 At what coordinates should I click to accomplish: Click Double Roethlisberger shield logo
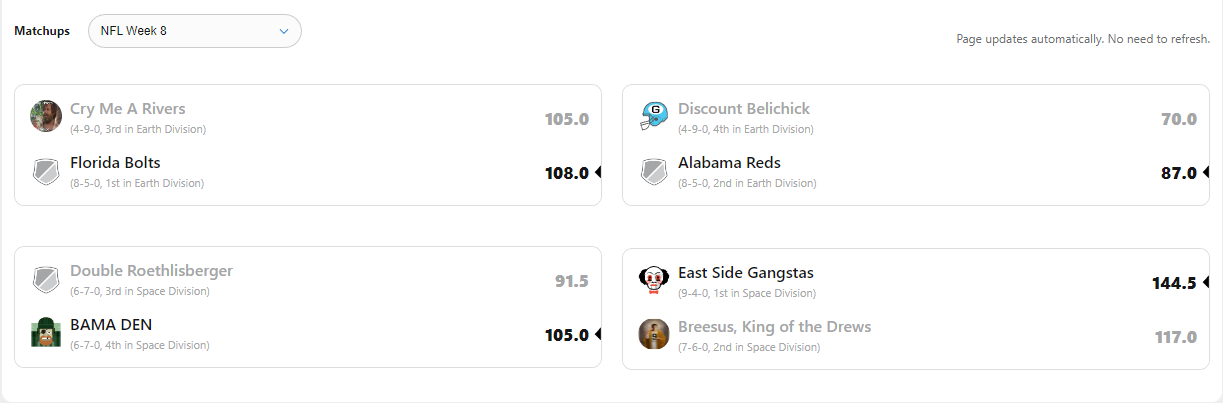(x=46, y=279)
